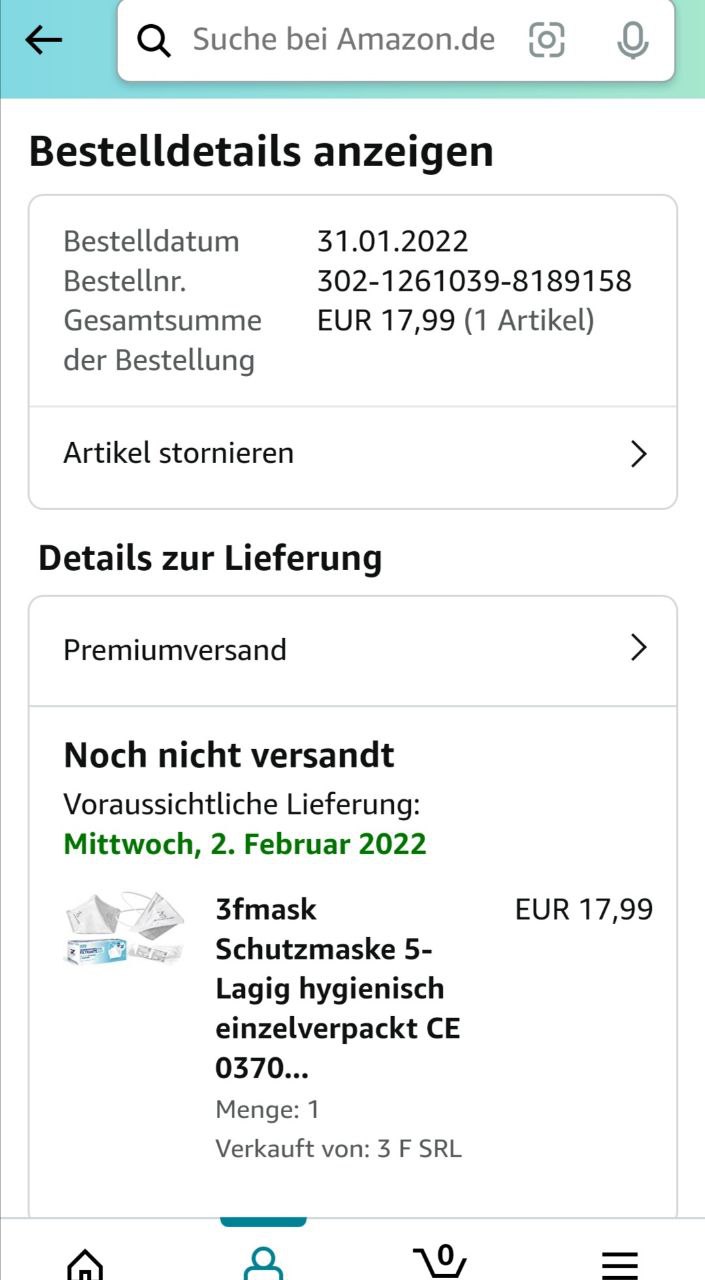Open the account profile tab icon
This screenshot has height=1280, width=705.
coord(263,1262)
